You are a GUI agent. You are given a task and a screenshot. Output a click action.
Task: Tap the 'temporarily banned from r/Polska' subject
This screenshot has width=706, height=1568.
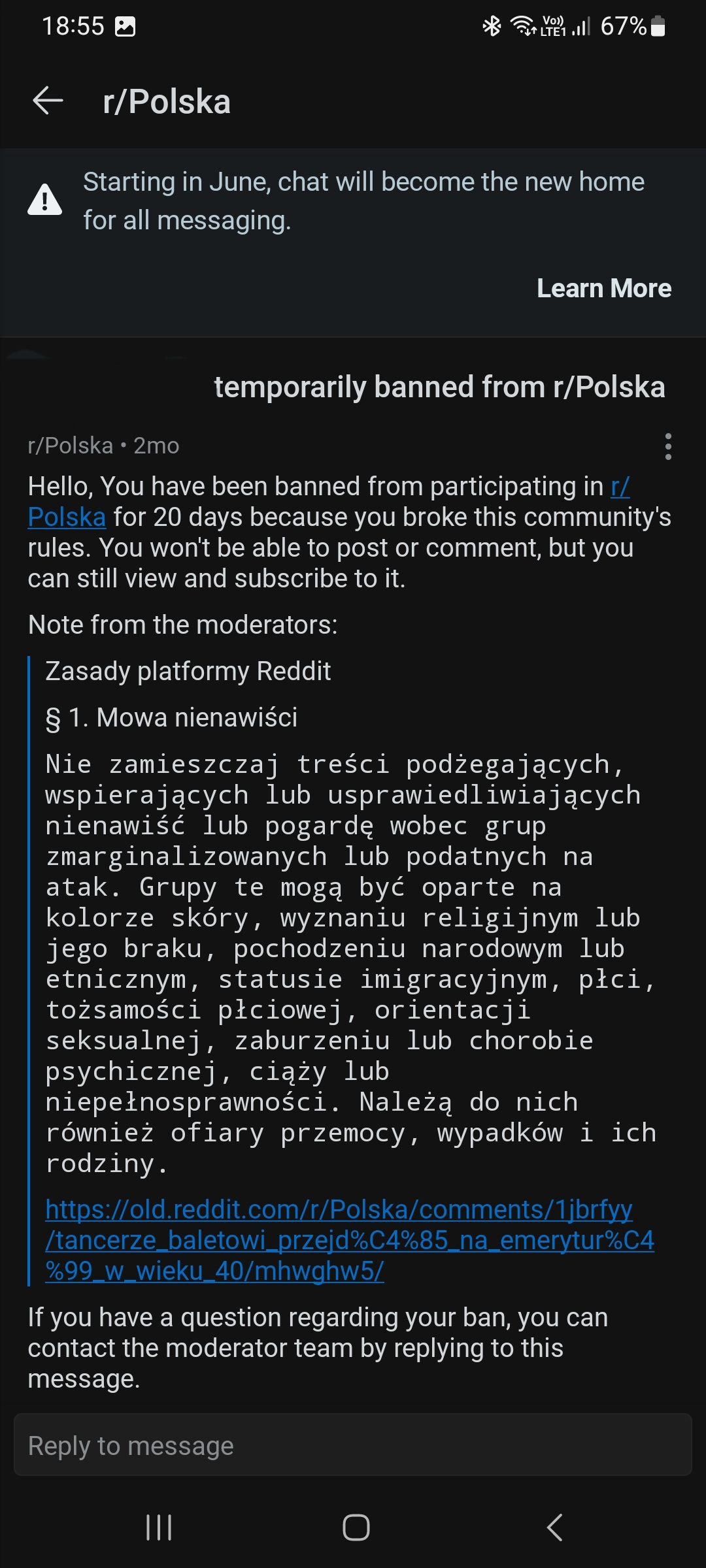click(439, 387)
